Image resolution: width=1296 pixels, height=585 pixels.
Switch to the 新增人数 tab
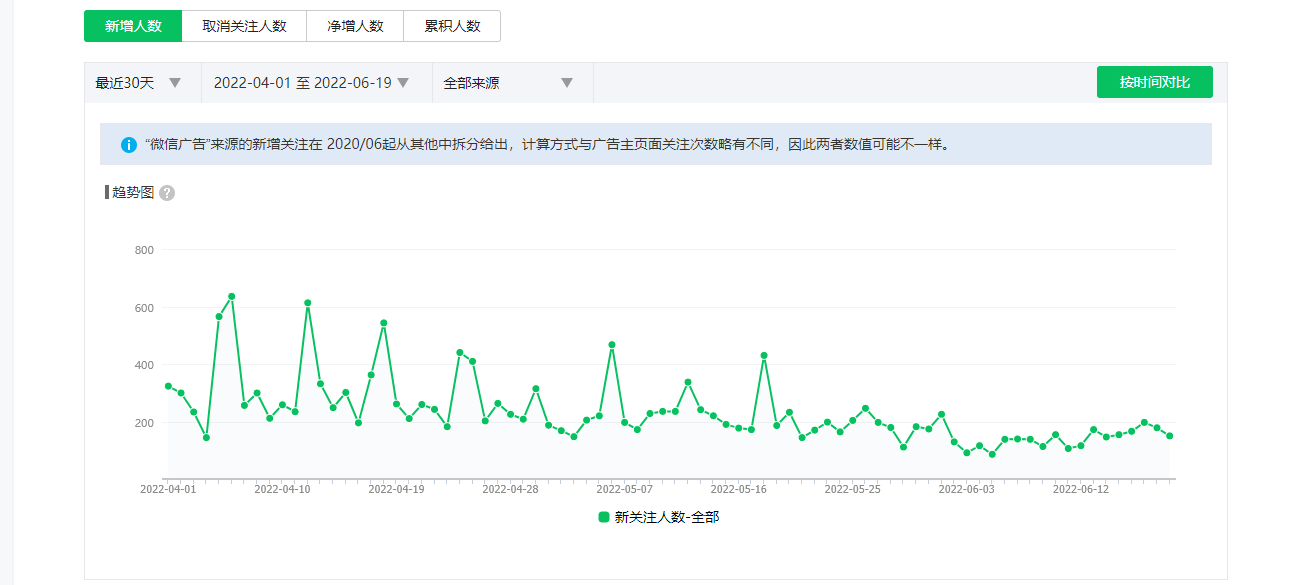[x=133, y=27]
